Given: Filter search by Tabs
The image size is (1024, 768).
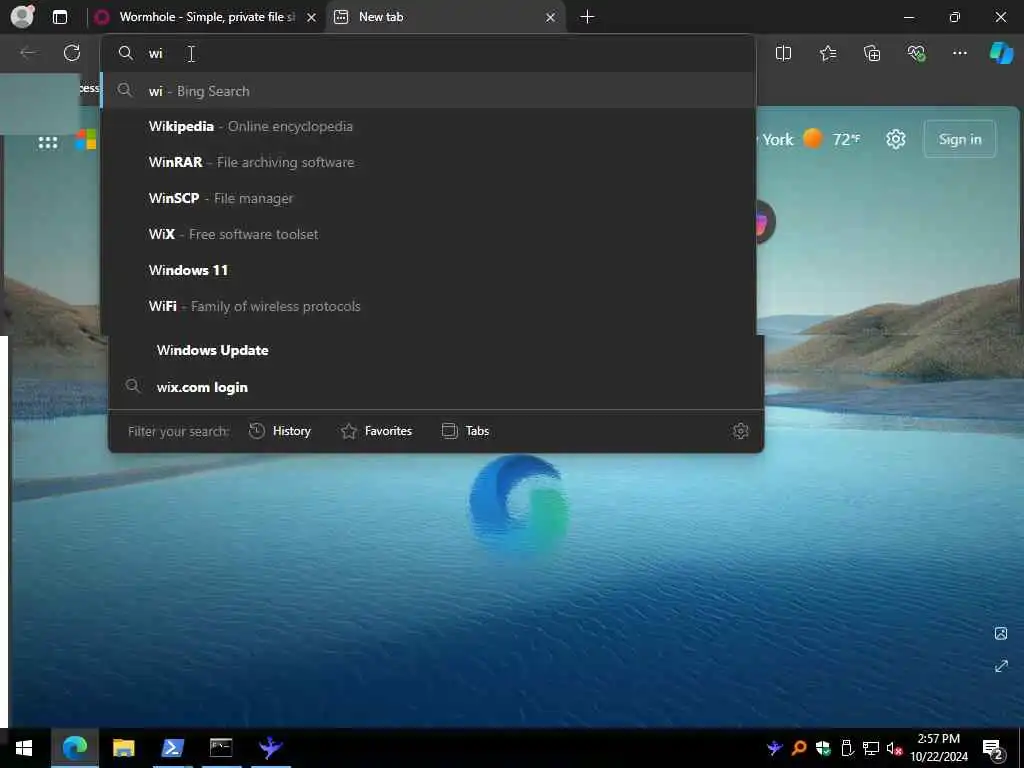Looking at the screenshot, I should (466, 431).
